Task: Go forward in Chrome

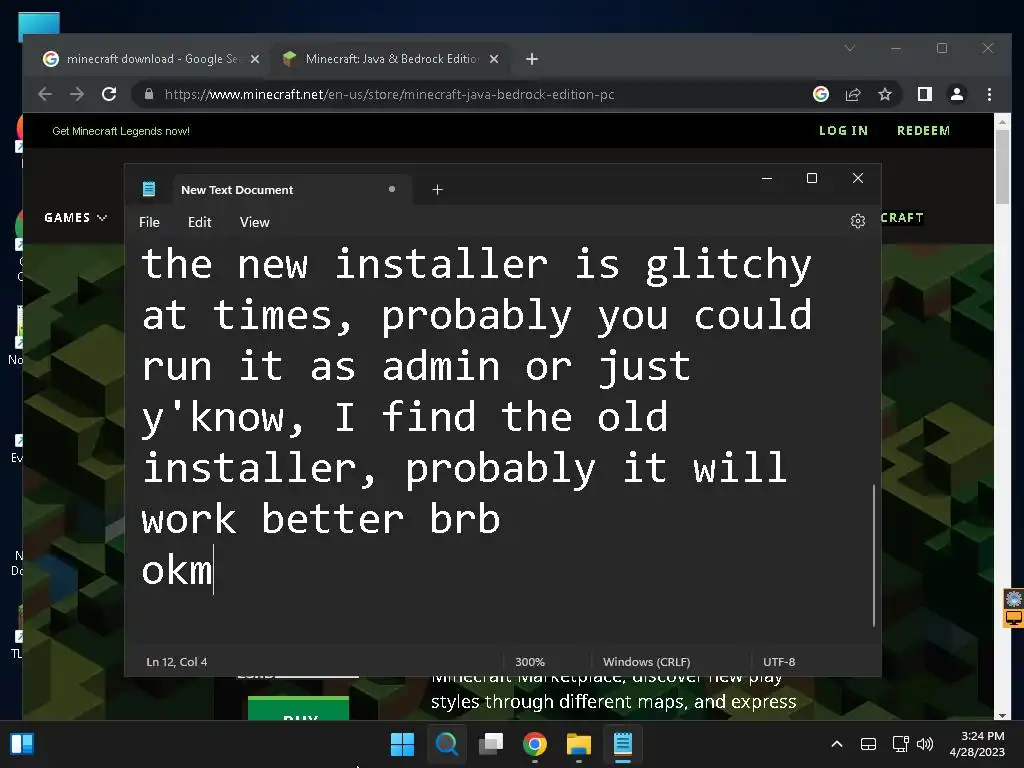Action: pyautogui.click(x=77, y=94)
